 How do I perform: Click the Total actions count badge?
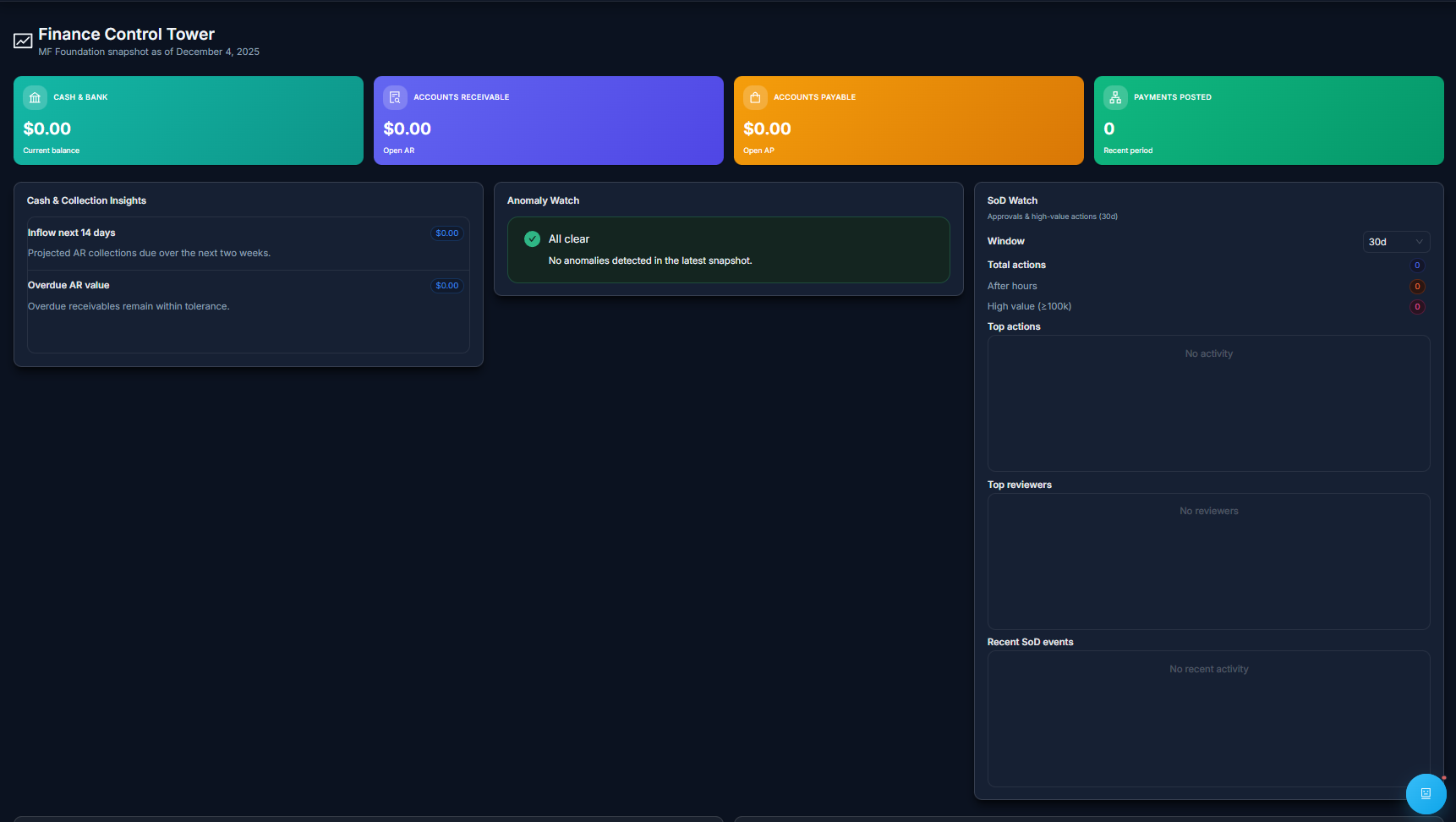pyautogui.click(x=1418, y=265)
